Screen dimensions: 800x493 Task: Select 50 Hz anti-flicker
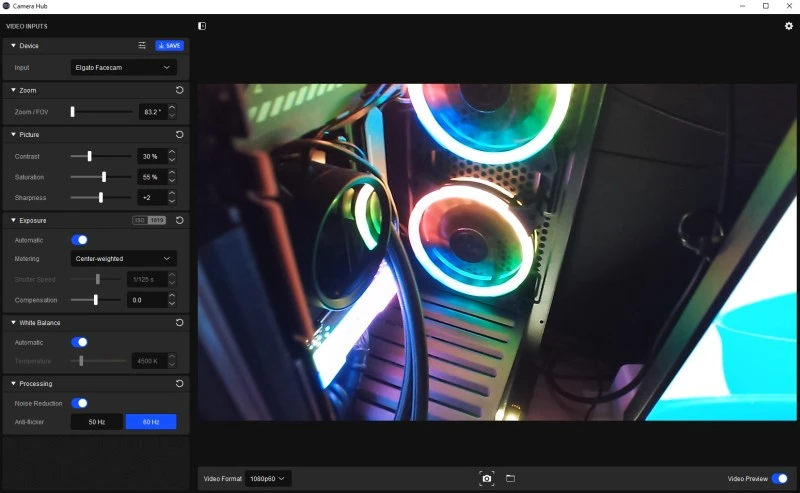pos(96,422)
